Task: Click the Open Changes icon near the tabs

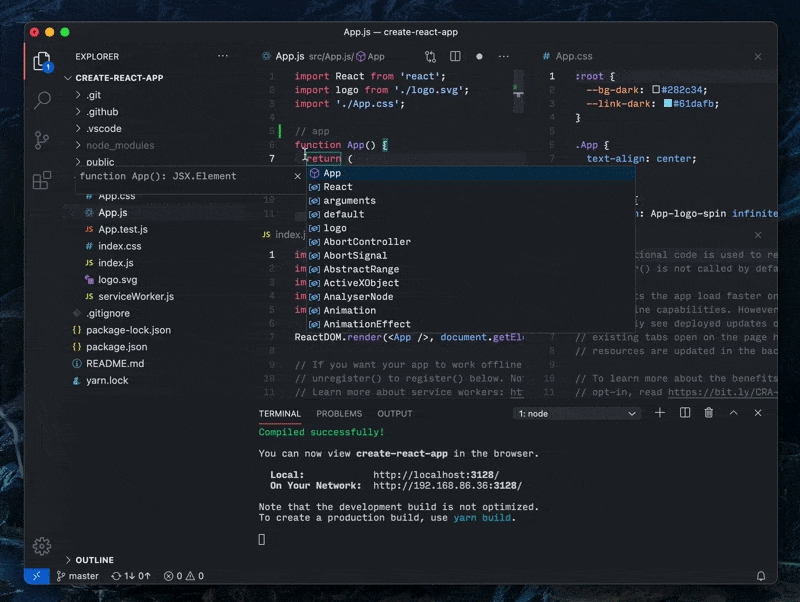Action: click(432, 57)
